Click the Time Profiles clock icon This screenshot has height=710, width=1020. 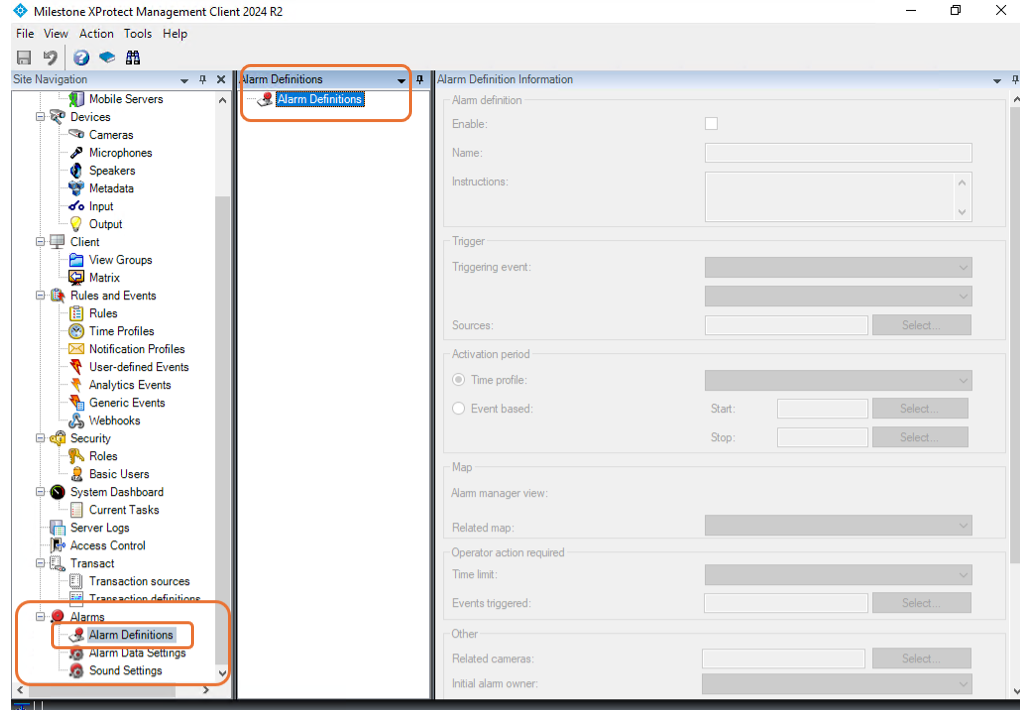tap(76, 331)
